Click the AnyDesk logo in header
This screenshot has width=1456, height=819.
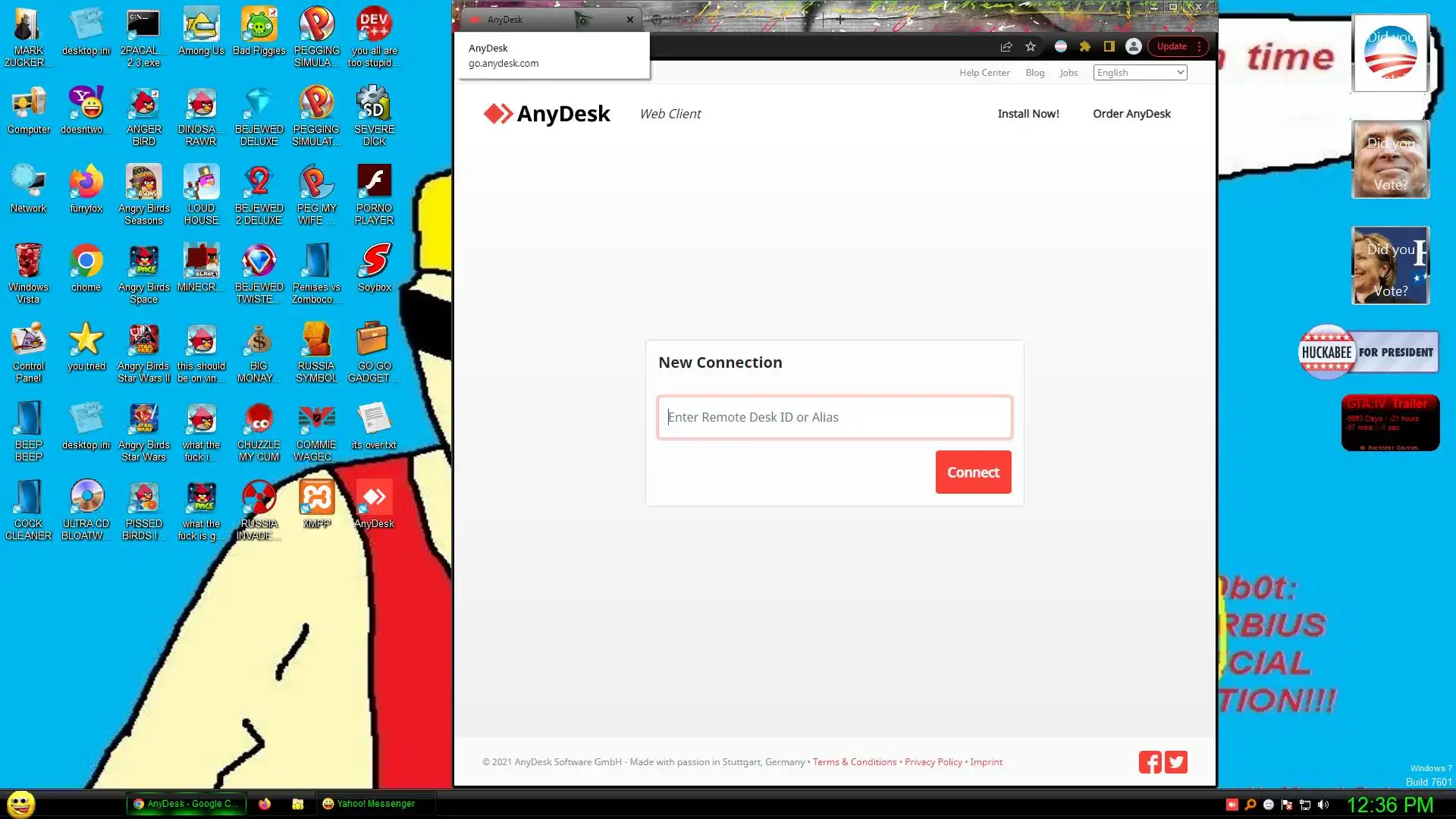[x=547, y=114]
